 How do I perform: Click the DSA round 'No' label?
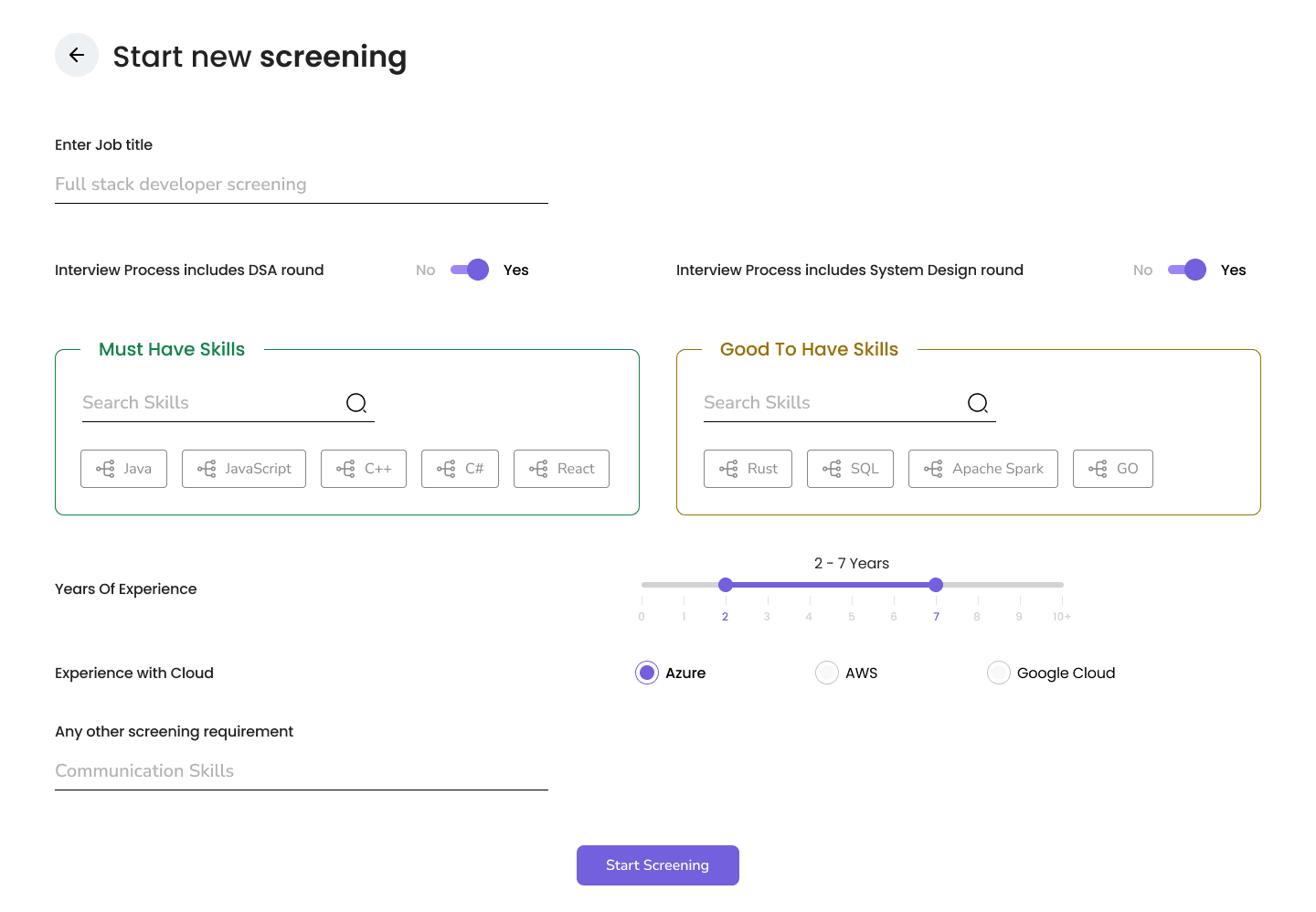(426, 270)
